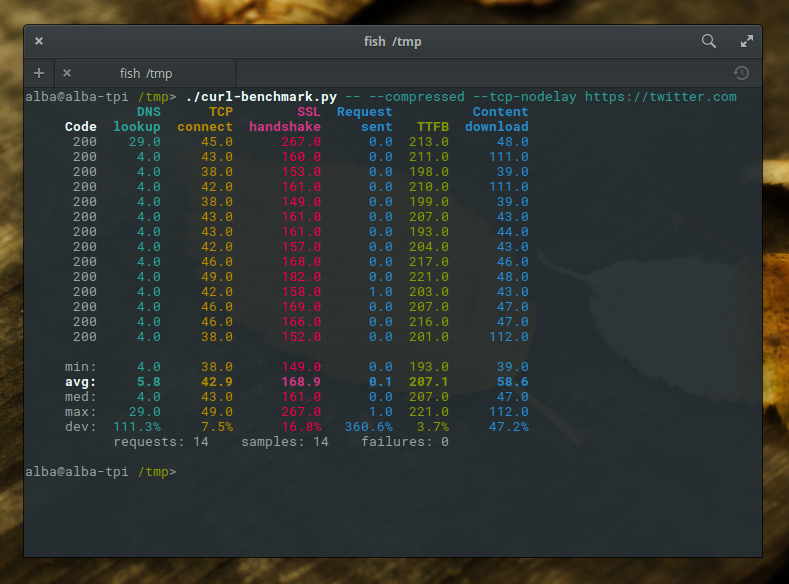Click the 'sent' header word
789x584 pixels.
point(376,127)
